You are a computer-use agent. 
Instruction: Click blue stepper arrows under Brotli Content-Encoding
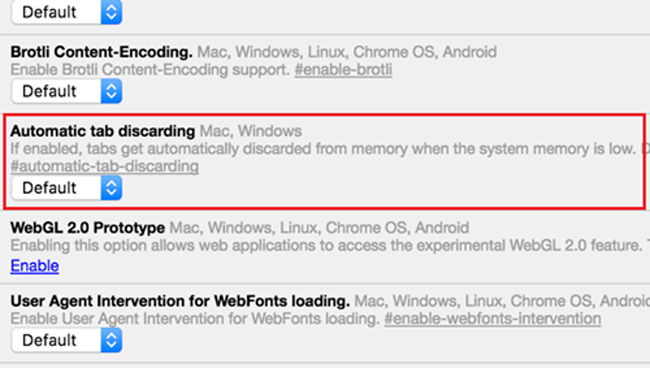coord(111,91)
